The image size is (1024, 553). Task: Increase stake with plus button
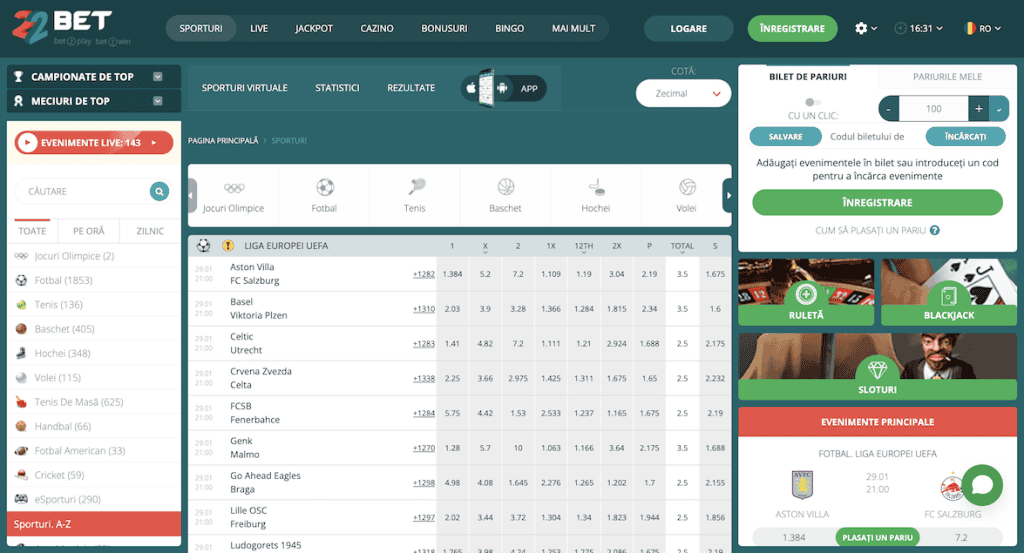point(979,109)
